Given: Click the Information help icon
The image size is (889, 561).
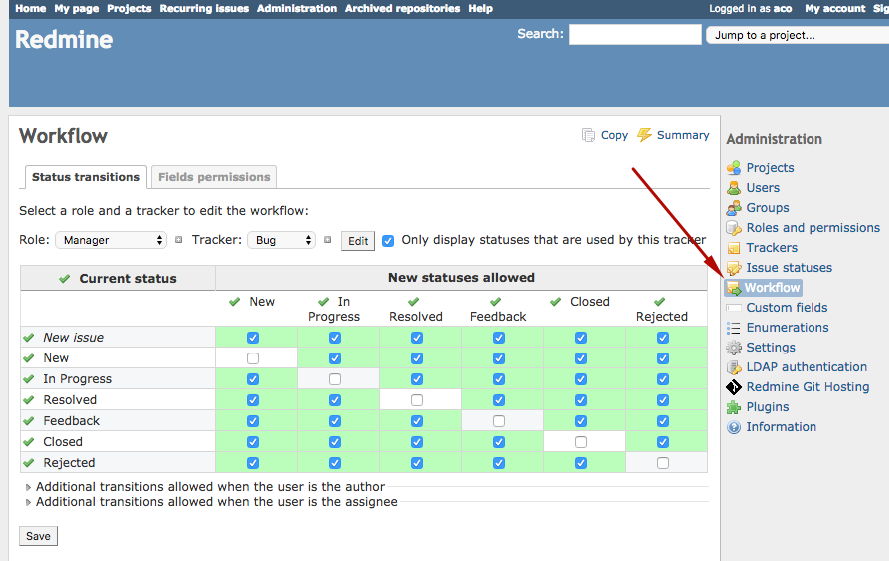Looking at the screenshot, I should 734,427.
